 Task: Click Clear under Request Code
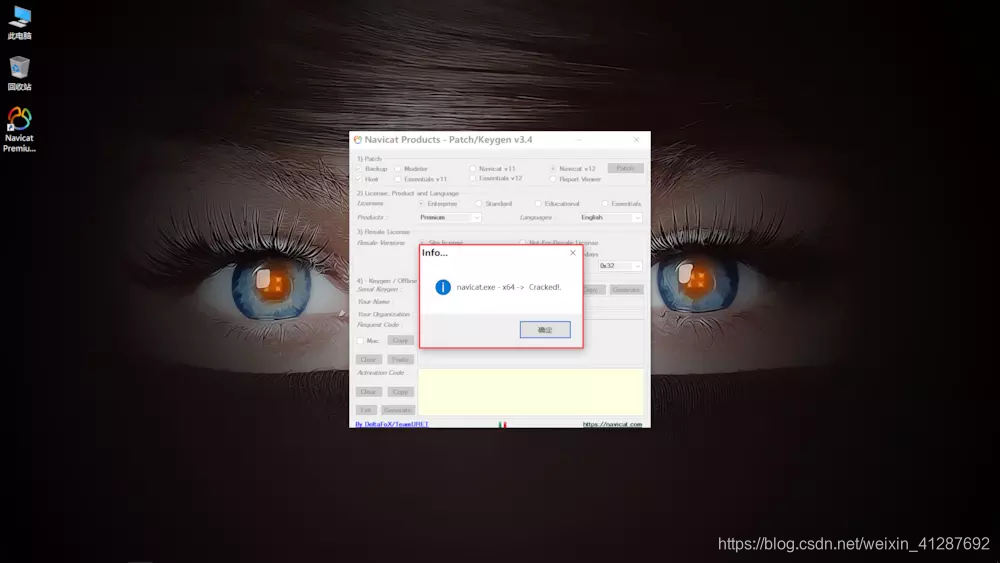tap(369, 360)
